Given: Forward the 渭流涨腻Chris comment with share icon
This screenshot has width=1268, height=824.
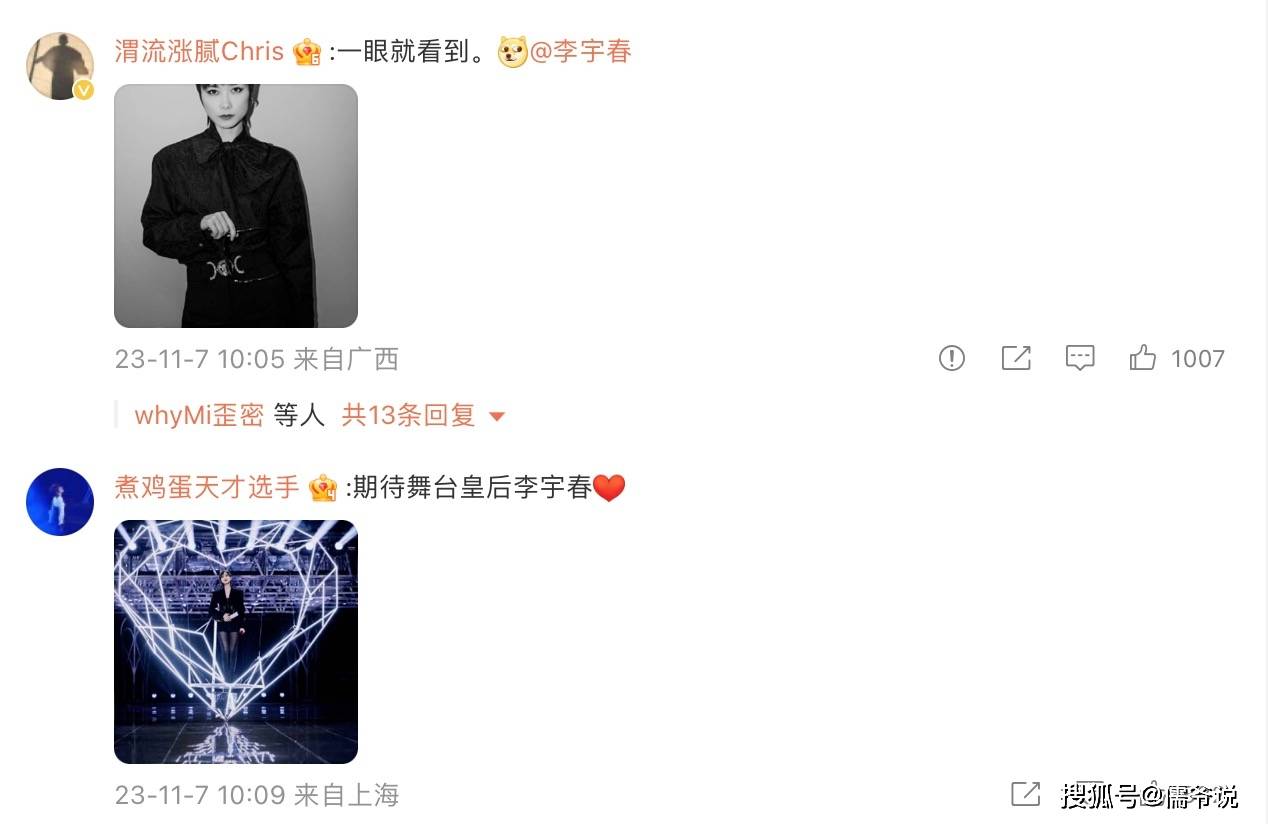Looking at the screenshot, I should coord(1016,358).
